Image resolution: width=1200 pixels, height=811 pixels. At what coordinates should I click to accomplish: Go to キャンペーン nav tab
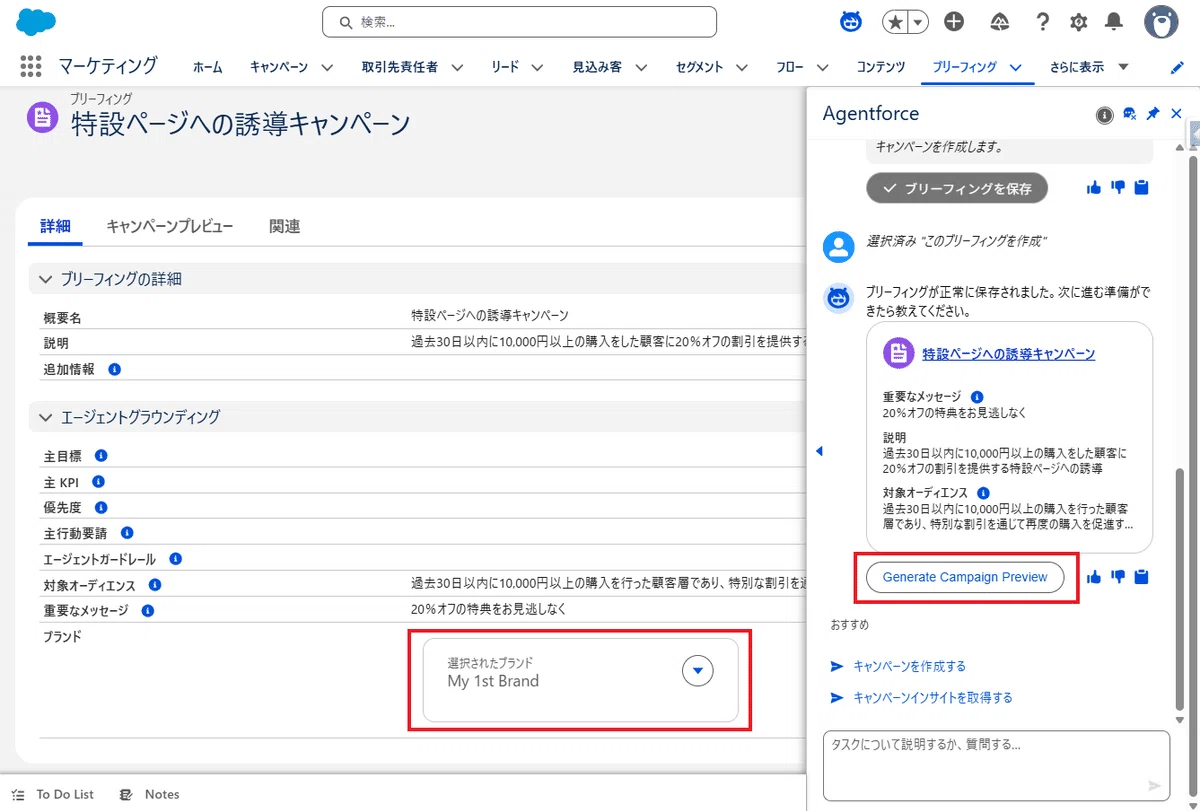tap(279, 67)
